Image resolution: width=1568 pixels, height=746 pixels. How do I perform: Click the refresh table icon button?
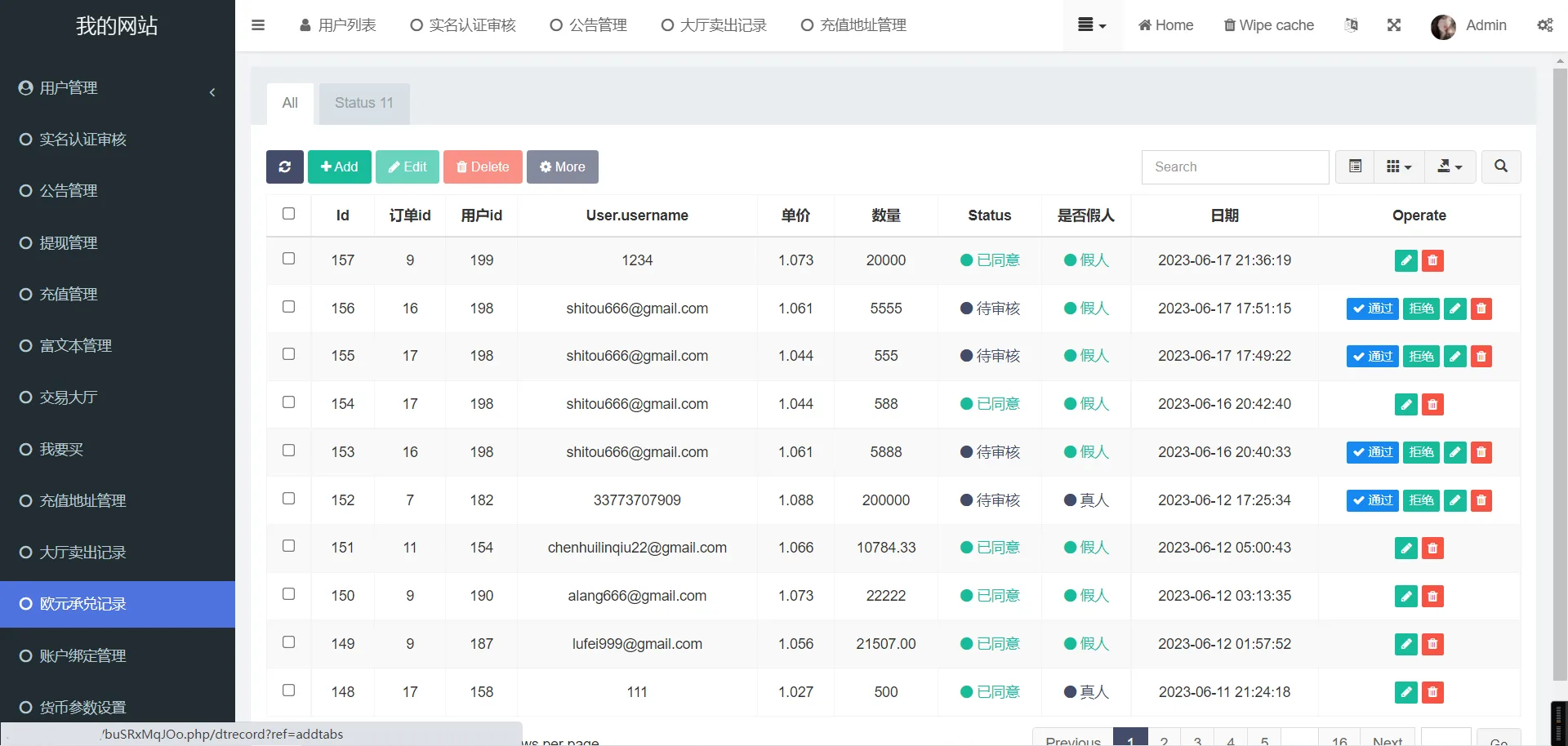coord(284,167)
